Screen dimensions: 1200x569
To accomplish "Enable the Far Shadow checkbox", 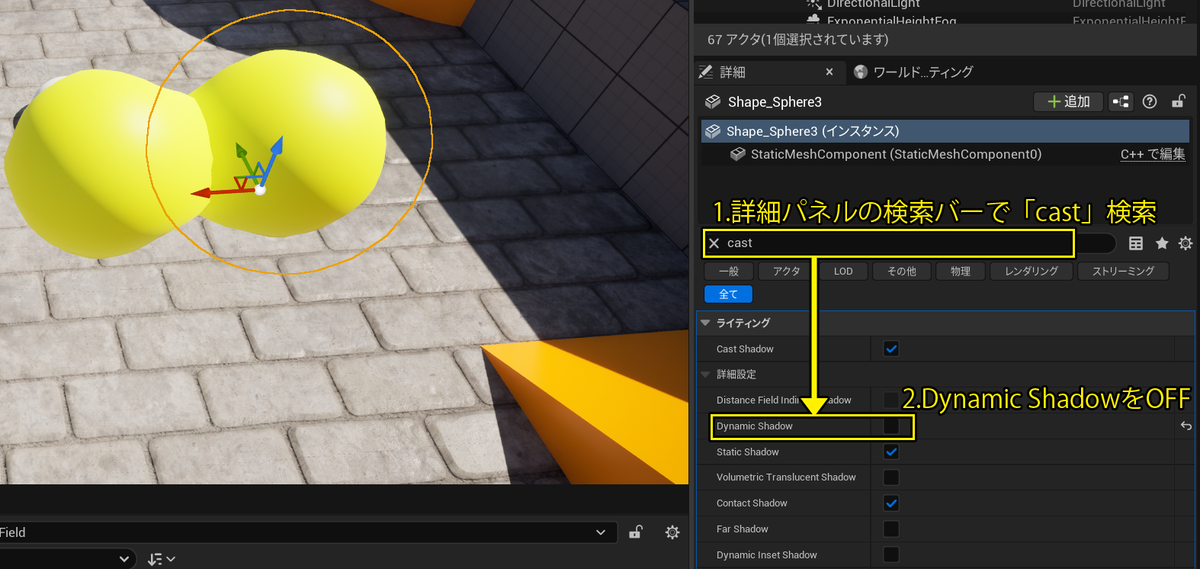I will (x=891, y=529).
